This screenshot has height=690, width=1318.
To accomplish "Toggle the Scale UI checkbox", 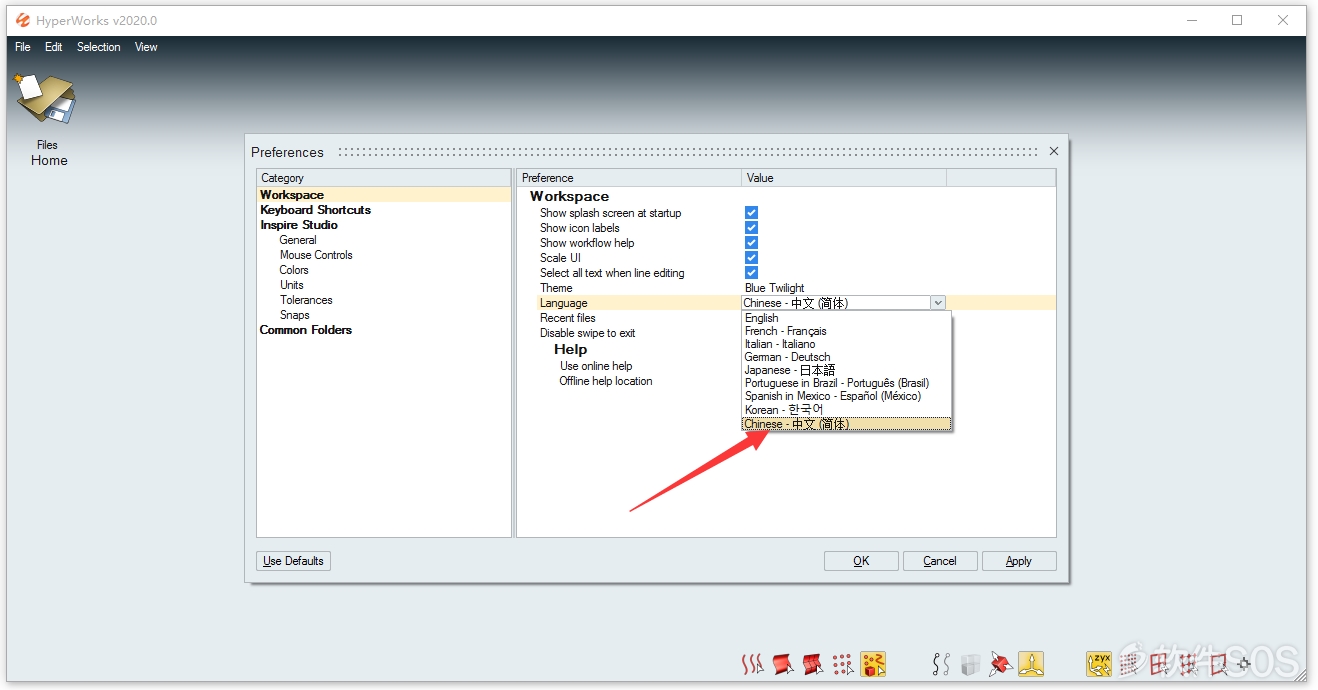I will (x=751, y=258).
